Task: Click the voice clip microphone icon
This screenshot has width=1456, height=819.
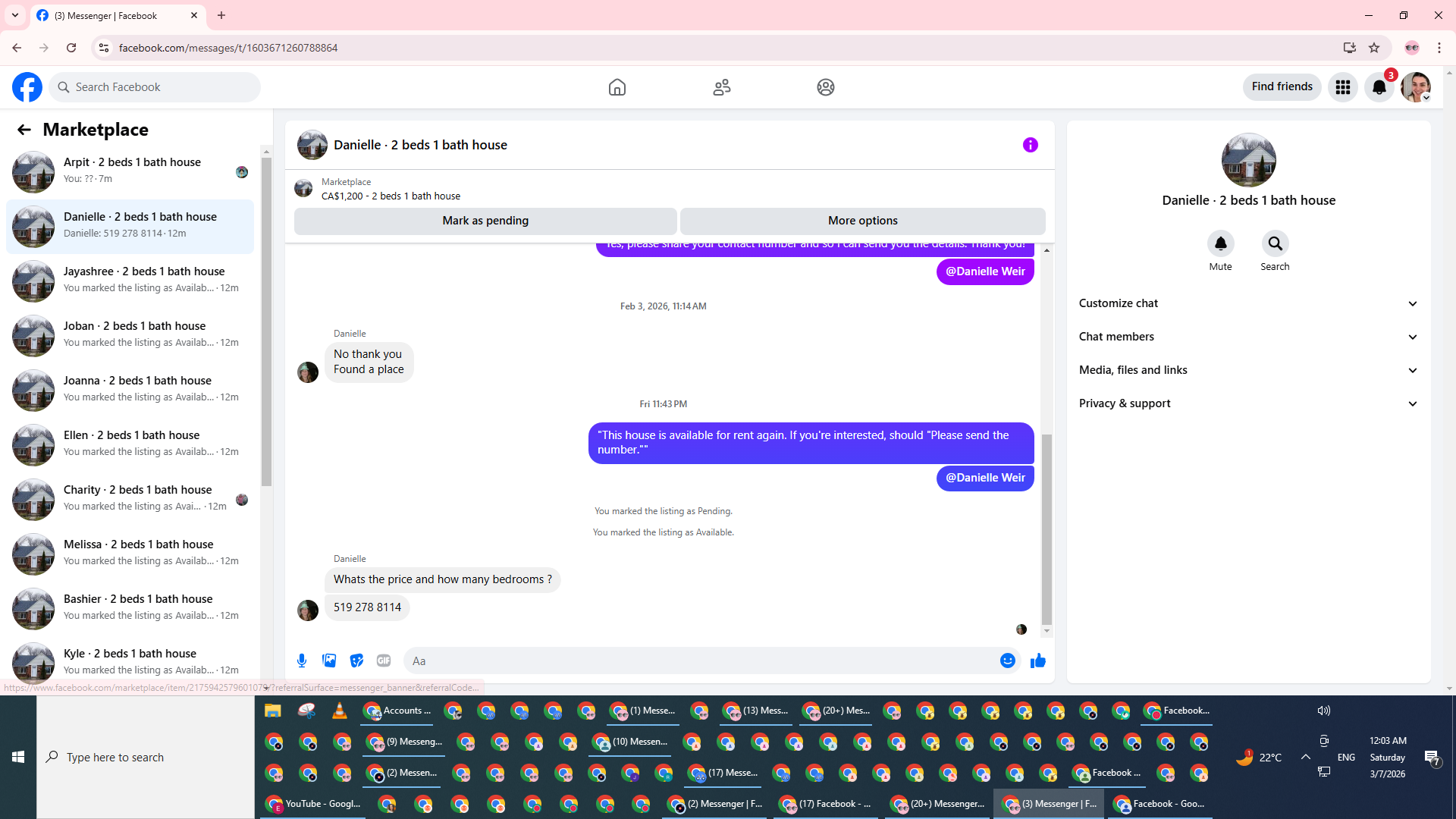Action: click(x=302, y=661)
